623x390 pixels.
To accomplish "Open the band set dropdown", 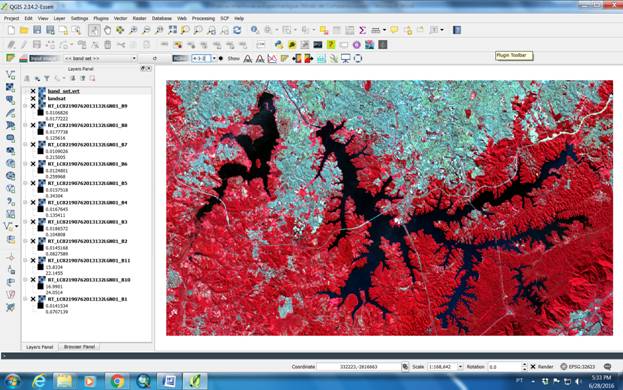I will coord(99,58).
